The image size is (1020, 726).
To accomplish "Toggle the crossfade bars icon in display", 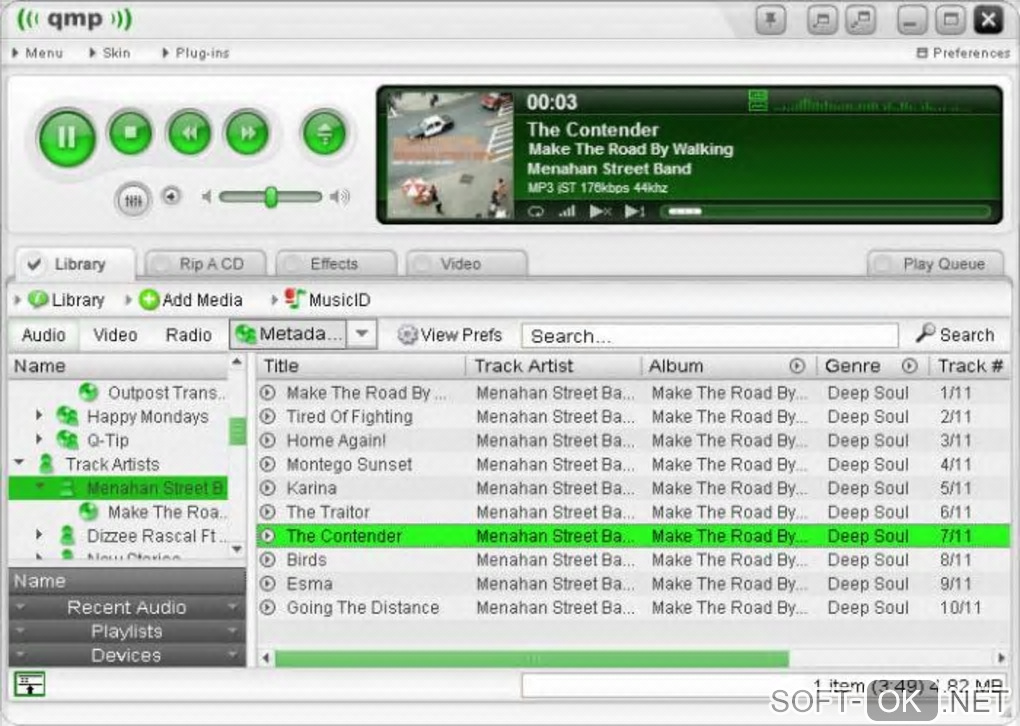I will click(567, 211).
